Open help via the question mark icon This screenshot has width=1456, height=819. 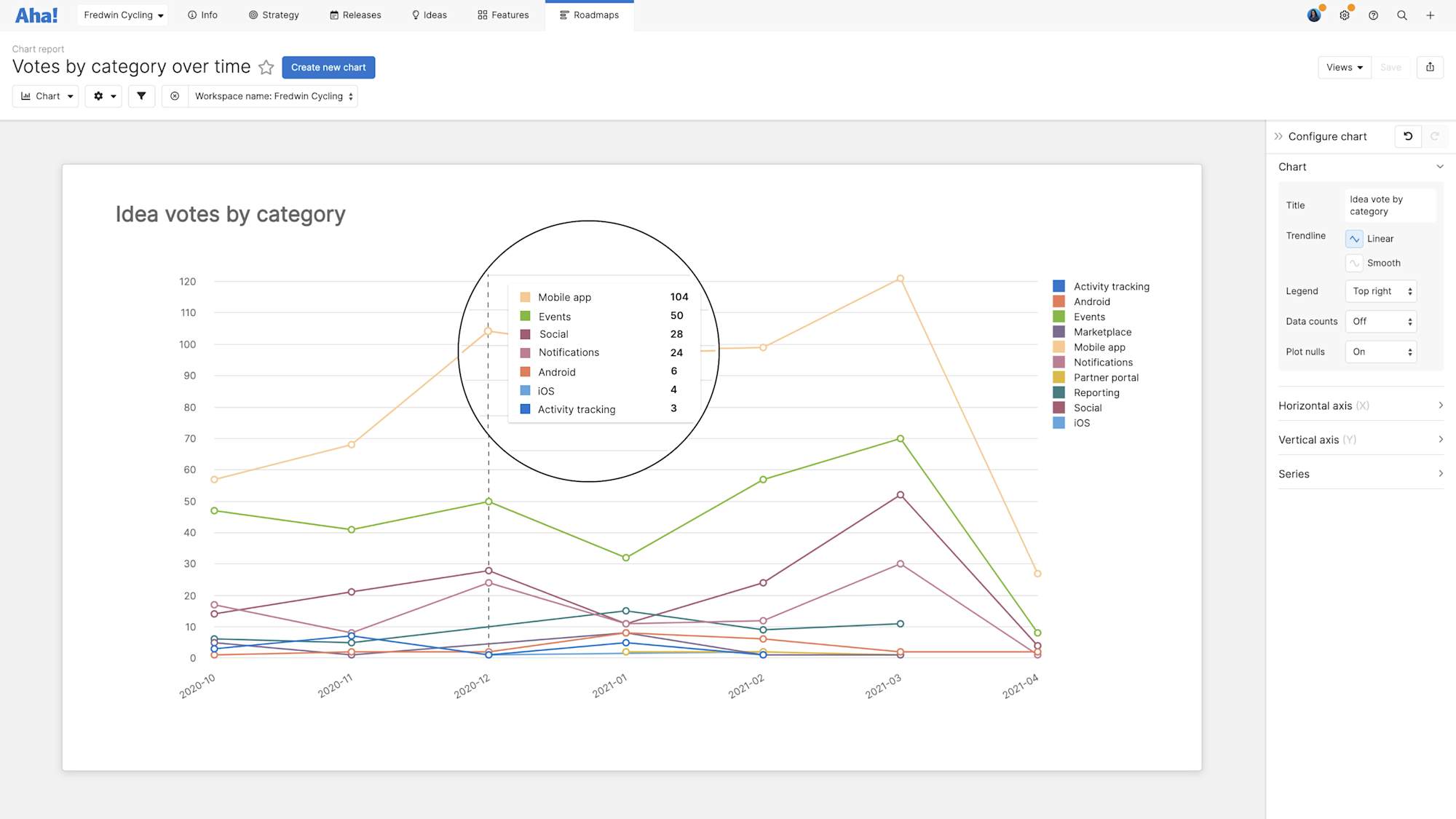pyautogui.click(x=1374, y=15)
